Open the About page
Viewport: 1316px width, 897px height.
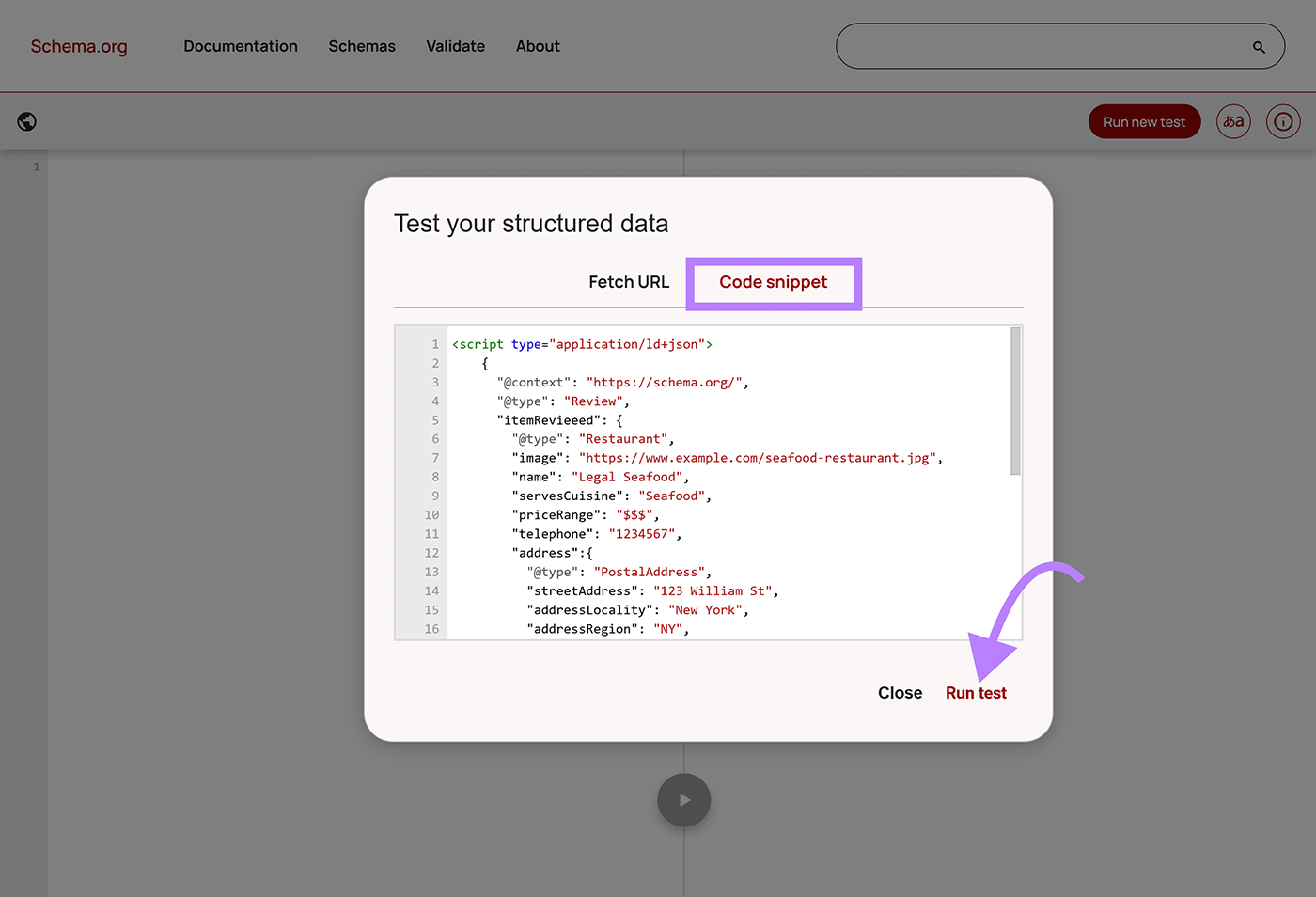pyautogui.click(x=538, y=46)
